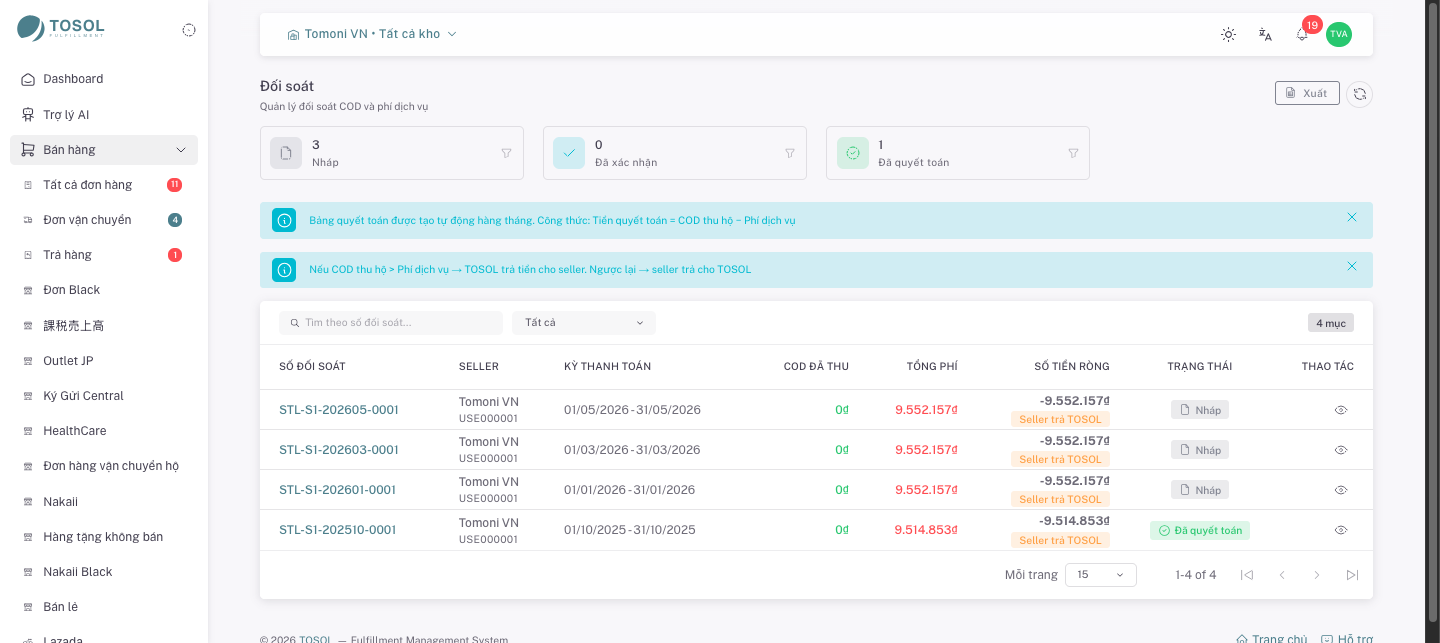The width and height of the screenshot is (1440, 643).
Task: Collapse the sidebar using the circle icon
Action: pyautogui.click(x=189, y=30)
